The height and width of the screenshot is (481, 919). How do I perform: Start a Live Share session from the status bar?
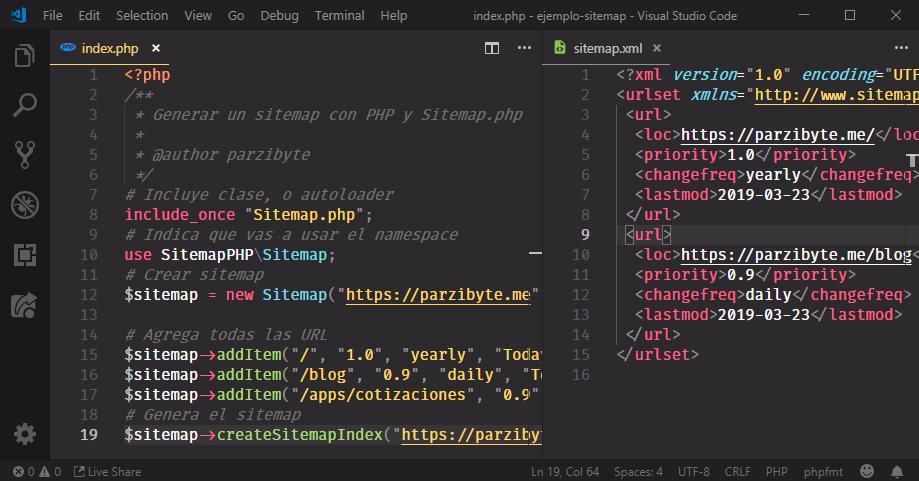pos(107,472)
